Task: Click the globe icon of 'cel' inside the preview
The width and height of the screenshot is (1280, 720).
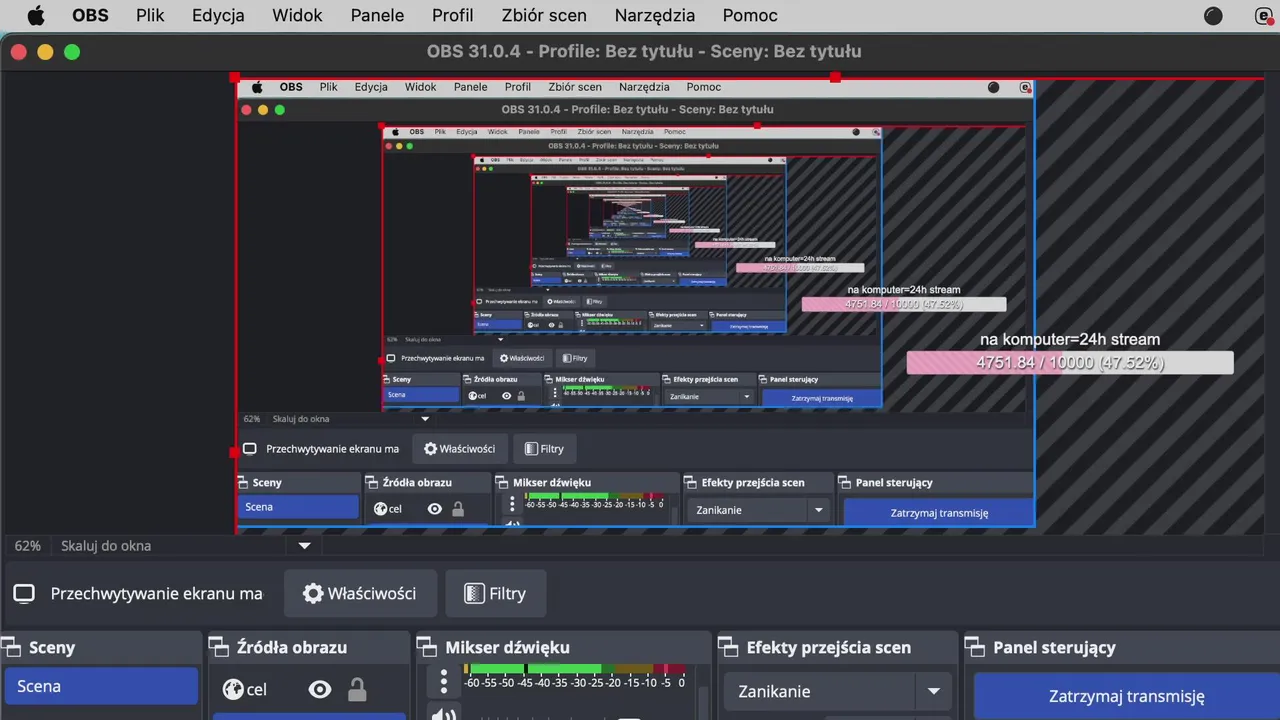Action: (x=380, y=508)
